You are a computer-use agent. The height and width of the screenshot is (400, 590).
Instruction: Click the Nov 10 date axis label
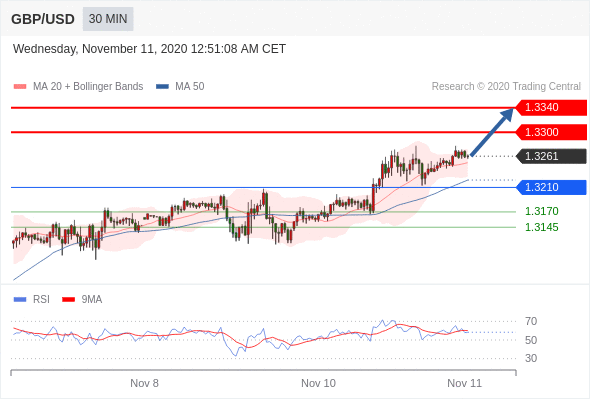coord(318,383)
